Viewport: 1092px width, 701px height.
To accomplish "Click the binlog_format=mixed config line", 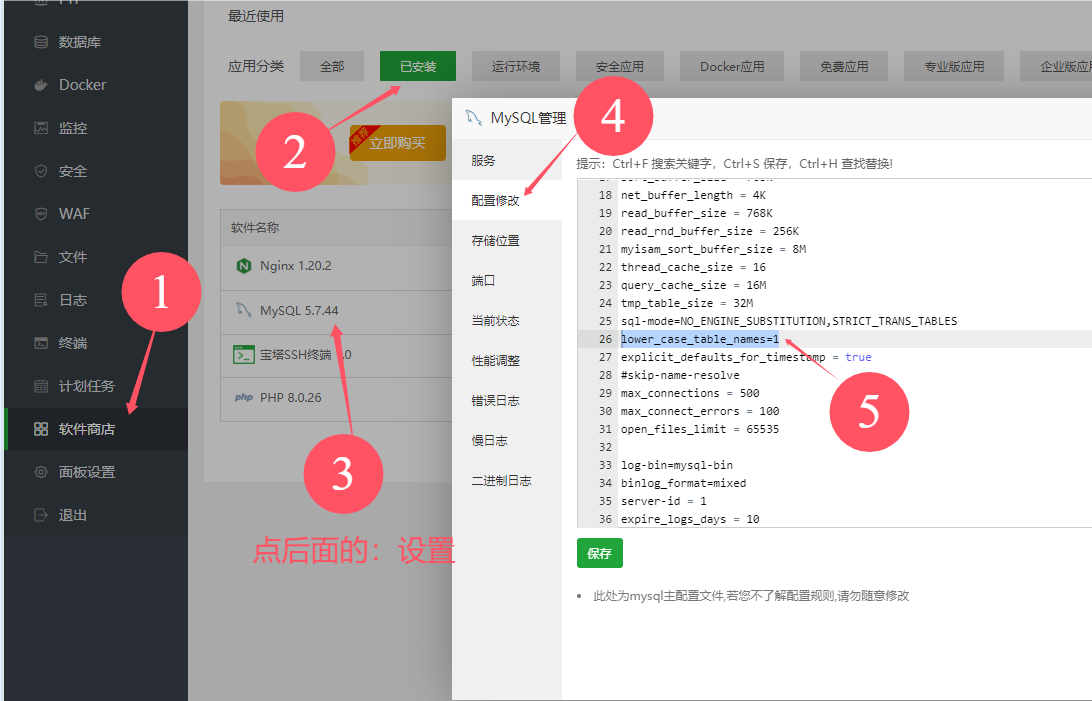I will tap(683, 483).
